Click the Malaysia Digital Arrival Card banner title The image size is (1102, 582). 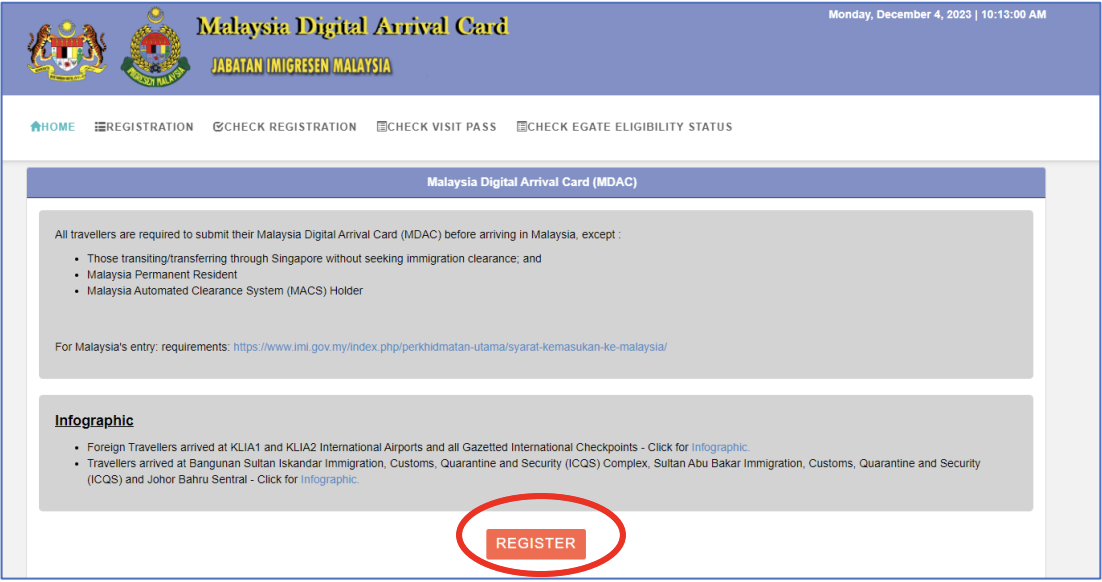(x=353, y=26)
